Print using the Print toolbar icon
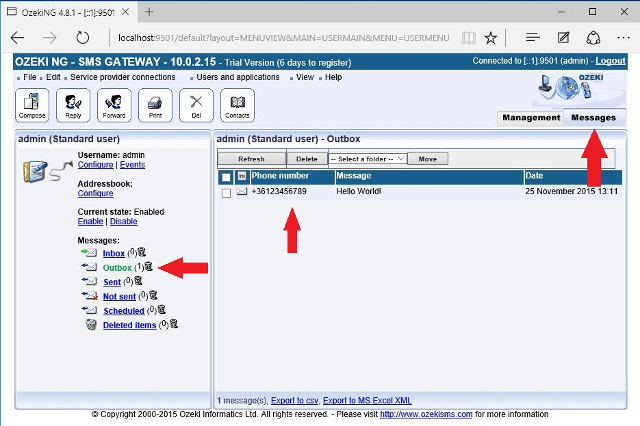This screenshot has height=426, width=640. [155, 105]
